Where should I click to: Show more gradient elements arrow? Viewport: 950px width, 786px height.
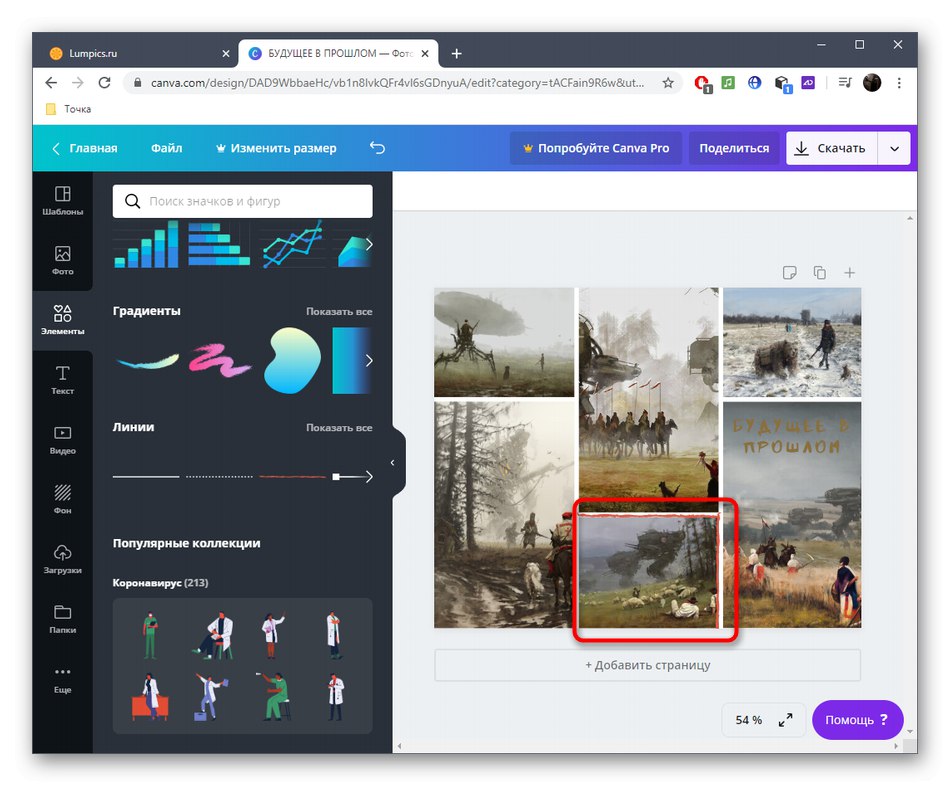[x=368, y=361]
